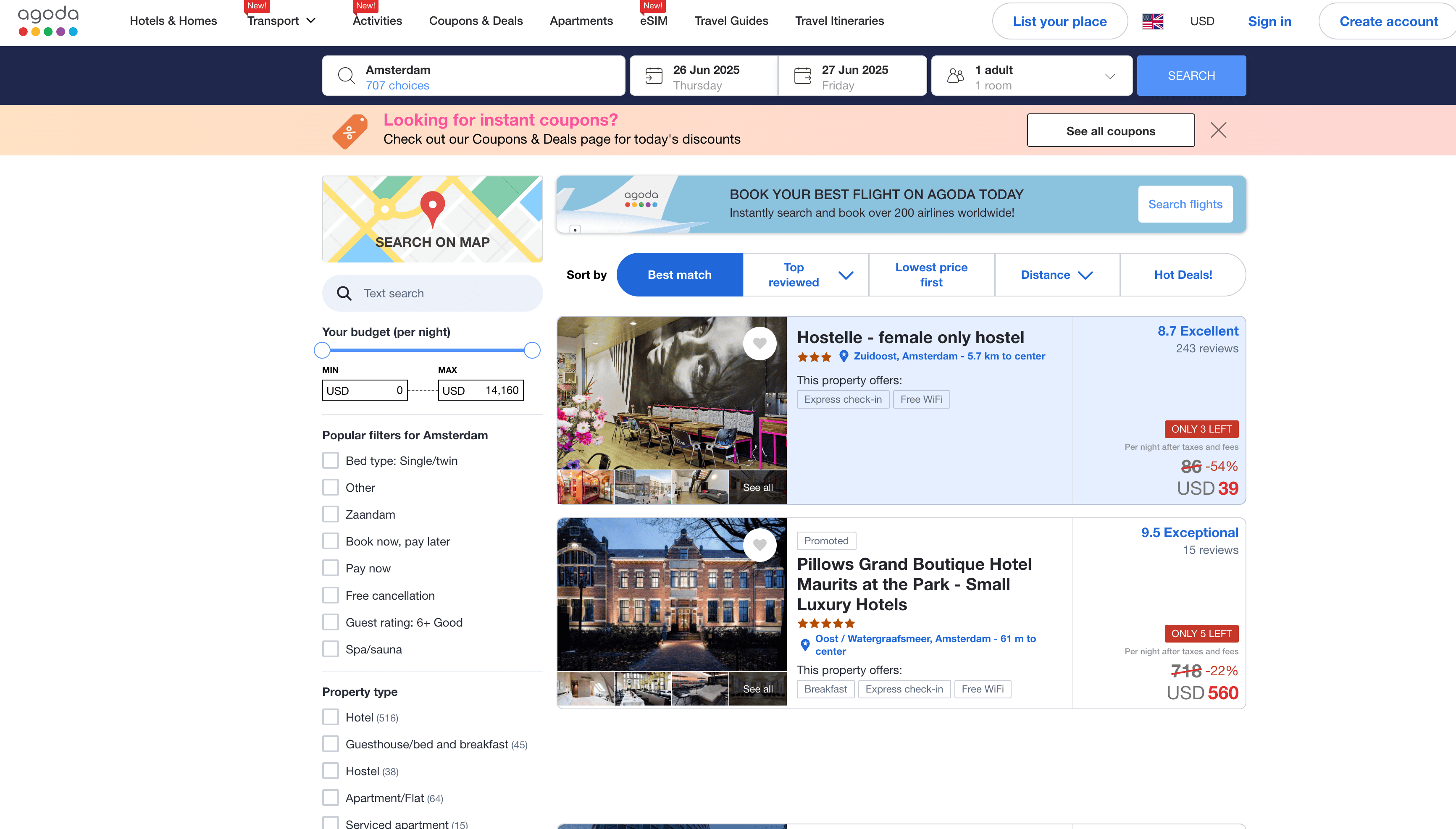The width and height of the screenshot is (1456, 829).
Task: Click List your place button
Action: point(1060,21)
